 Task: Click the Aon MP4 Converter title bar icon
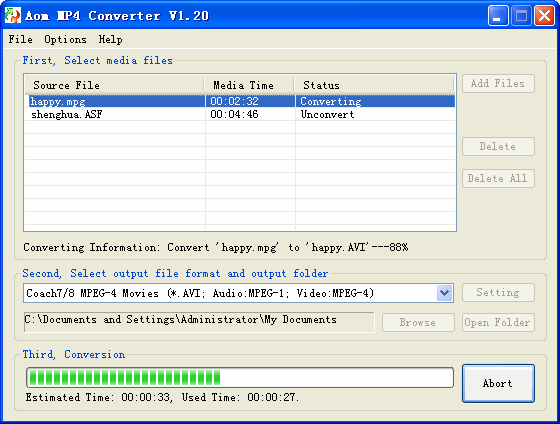coord(12,15)
